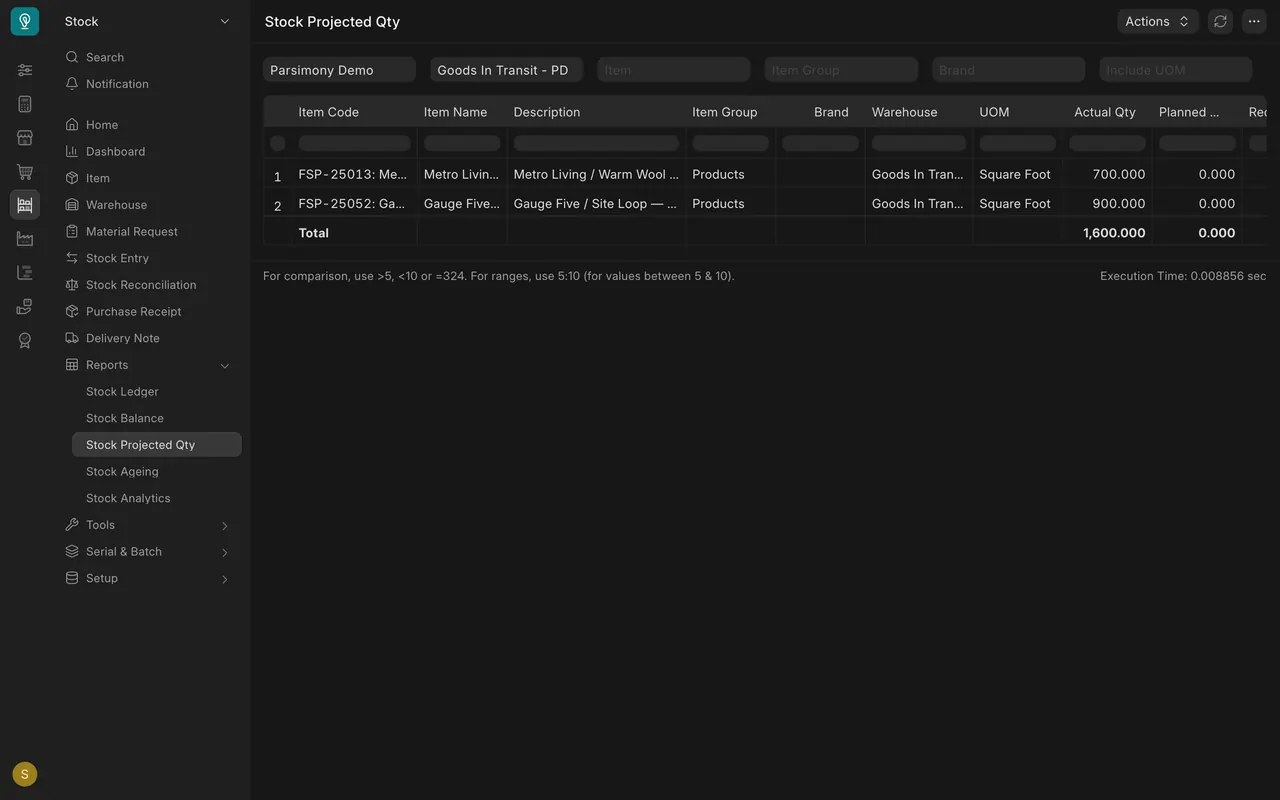Click the Item Group filter field
Screen dimensions: 1280x800
[x=841, y=70]
